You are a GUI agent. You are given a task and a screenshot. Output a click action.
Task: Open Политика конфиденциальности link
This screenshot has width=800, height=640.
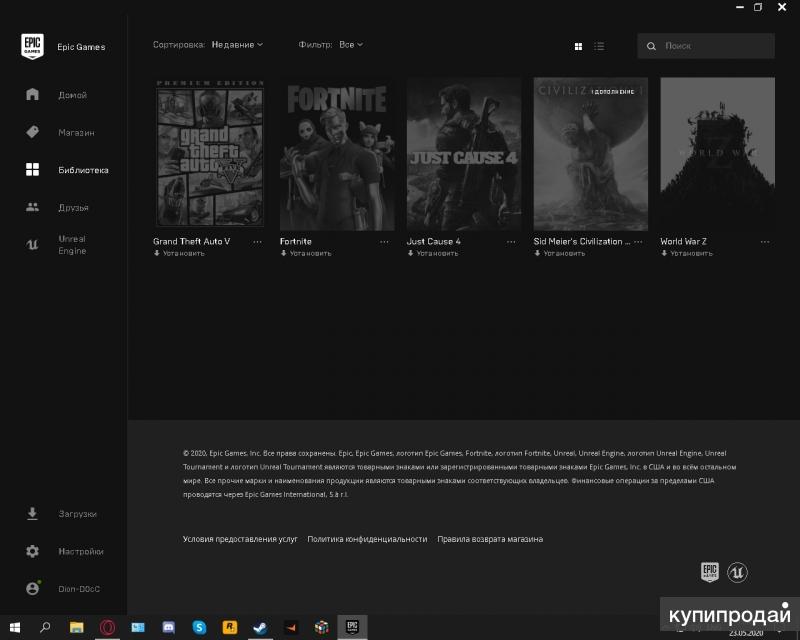367,539
